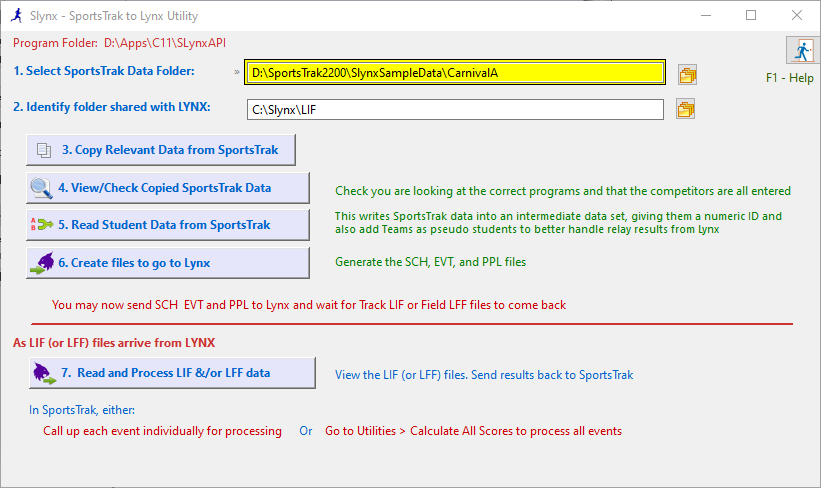The width and height of the screenshot is (821, 488).
Task: Click 'As LIF (or LFF) files arrive from LYNX' heading
Action: click(114, 343)
